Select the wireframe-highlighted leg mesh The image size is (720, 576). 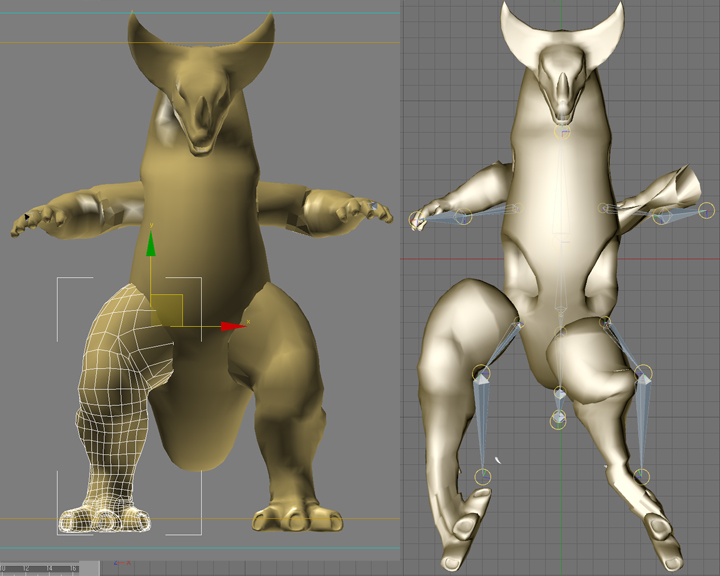[x=115, y=409]
